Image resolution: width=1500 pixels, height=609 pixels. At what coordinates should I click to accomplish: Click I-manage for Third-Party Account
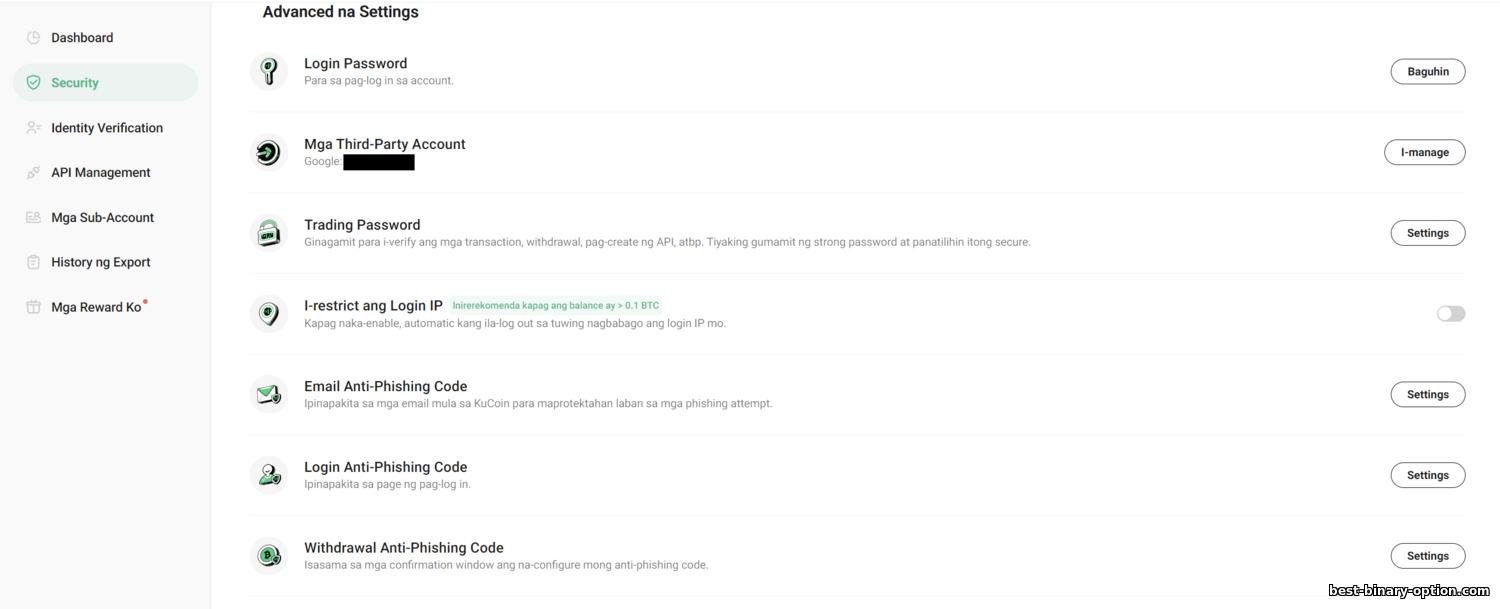click(1425, 153)
